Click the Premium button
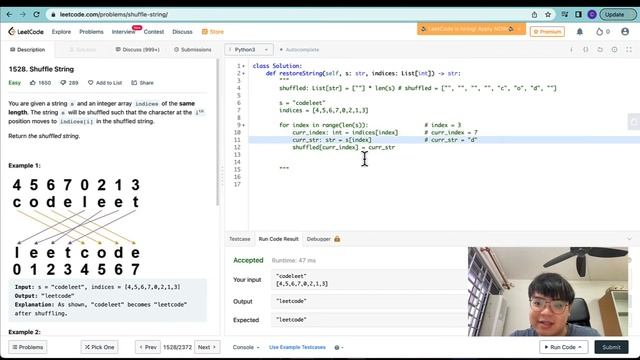This screenshot has width=640, height=360. 547,31
